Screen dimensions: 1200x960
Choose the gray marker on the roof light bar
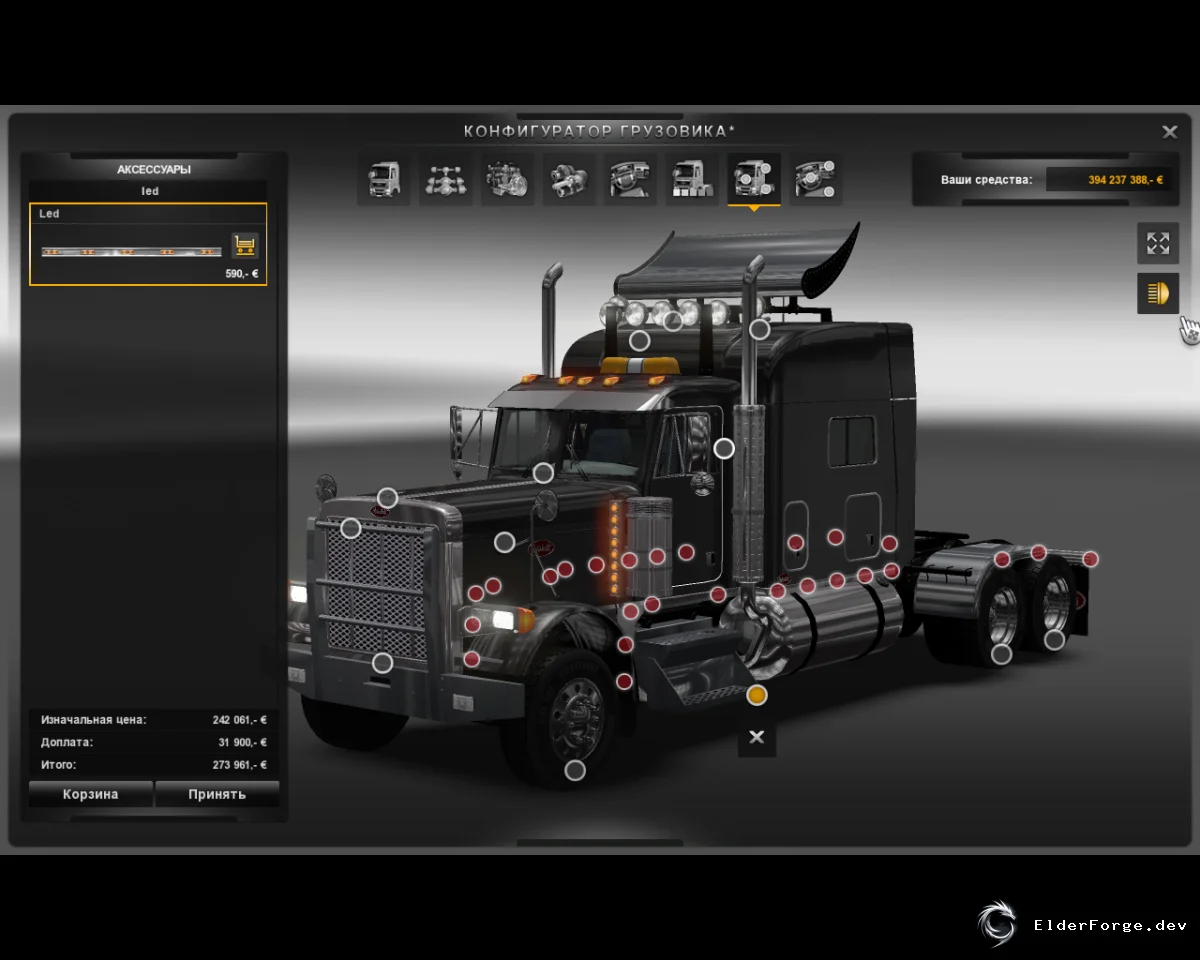[x=673, y=321]
